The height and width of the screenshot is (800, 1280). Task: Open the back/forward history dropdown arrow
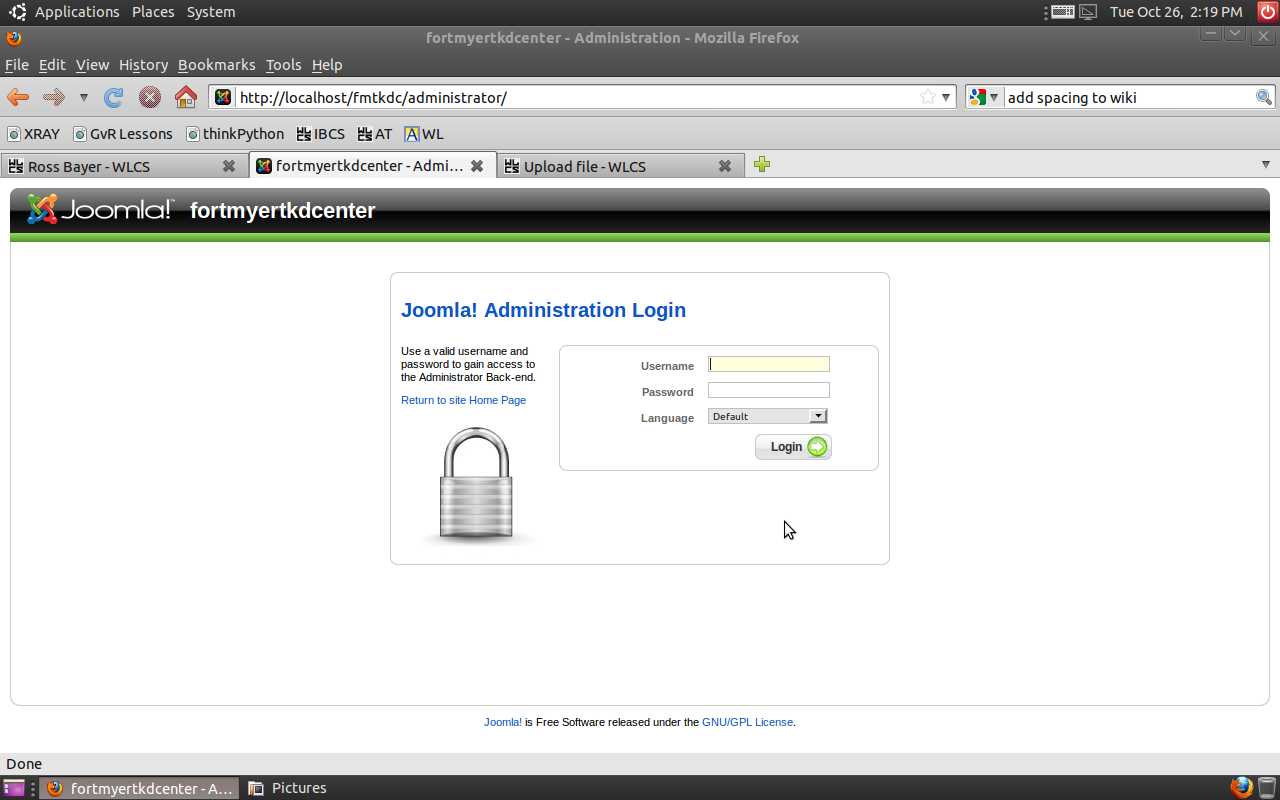tap(84, 97)
